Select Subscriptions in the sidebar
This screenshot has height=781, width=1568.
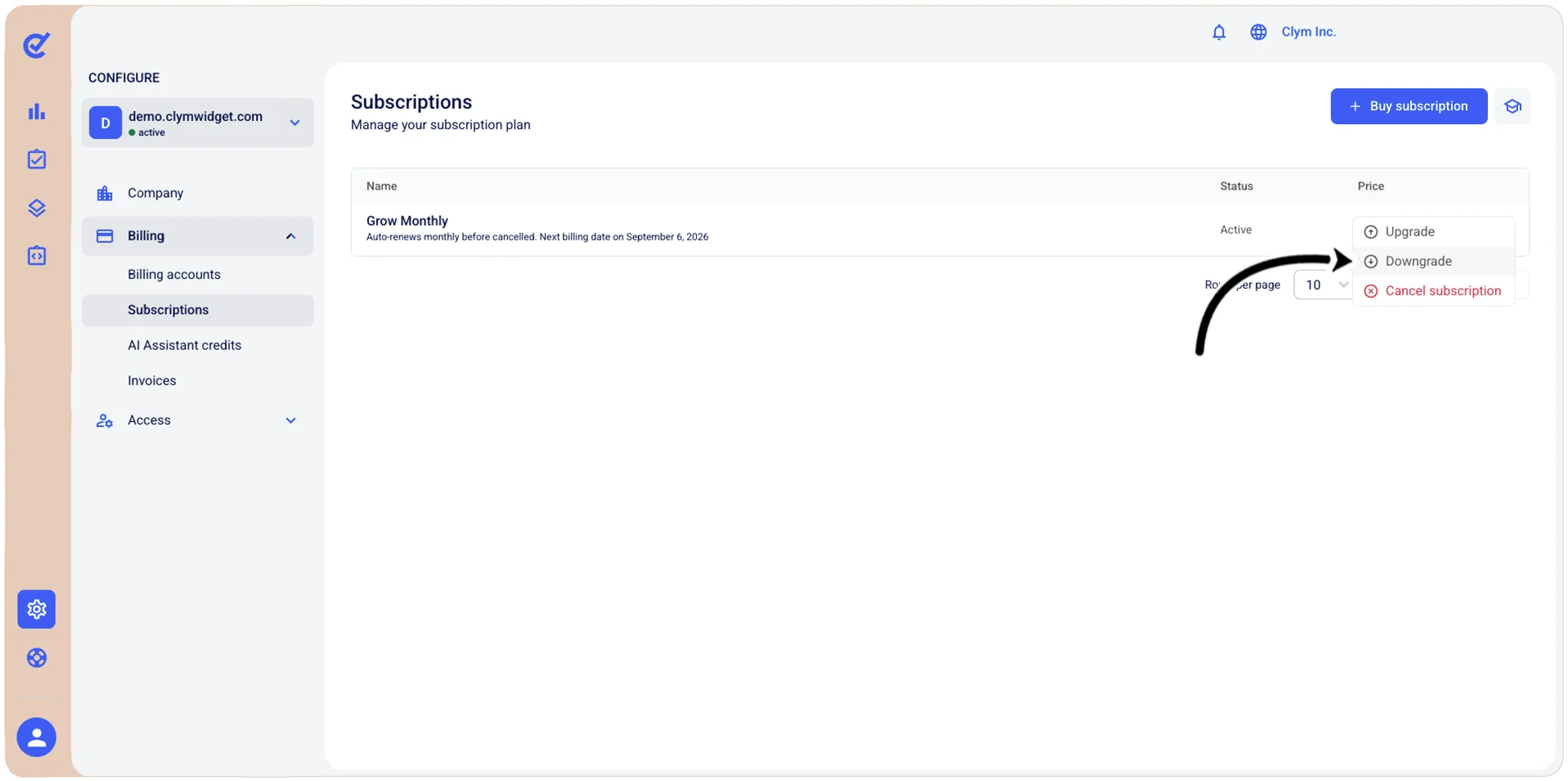(197, 310)
